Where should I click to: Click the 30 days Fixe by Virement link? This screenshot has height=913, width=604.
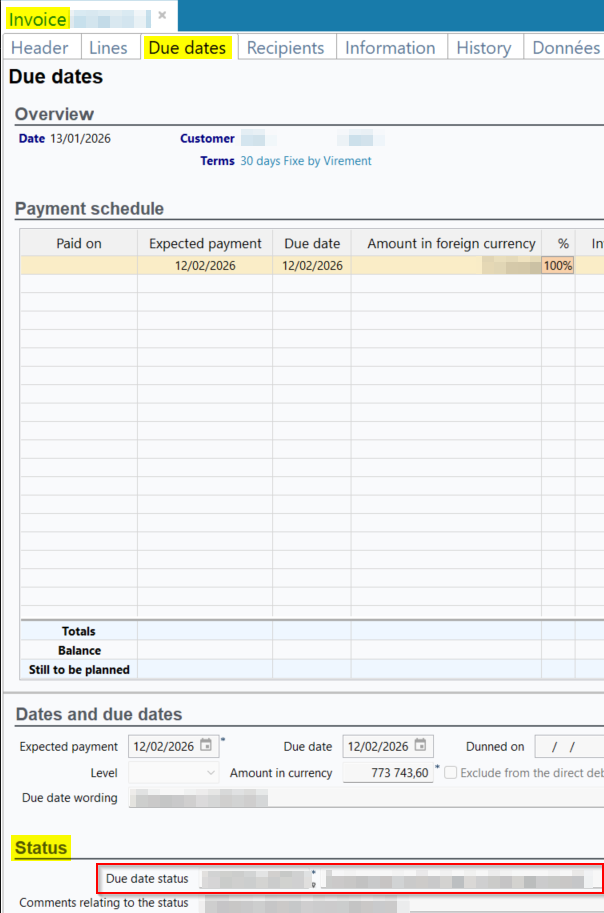305,161
